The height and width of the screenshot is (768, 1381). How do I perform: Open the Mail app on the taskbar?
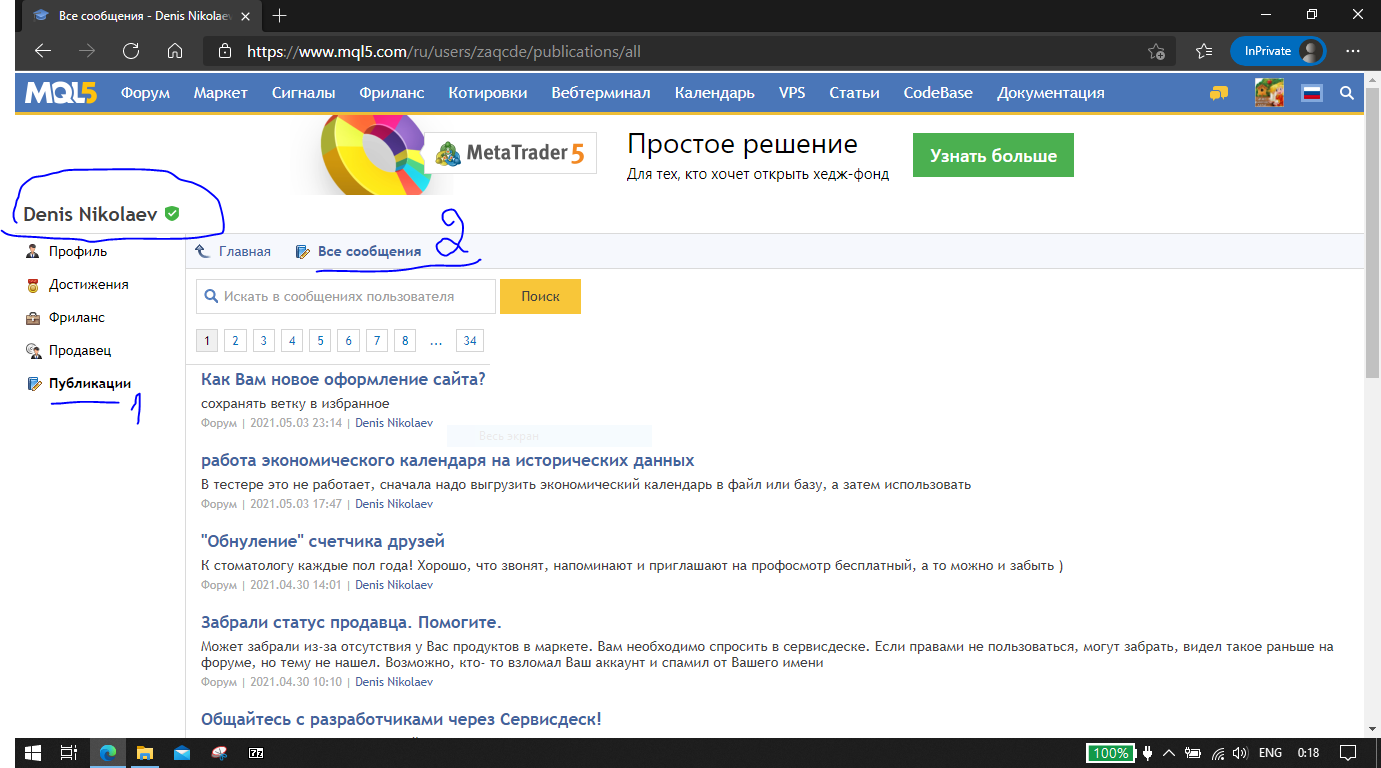point(181,753)
